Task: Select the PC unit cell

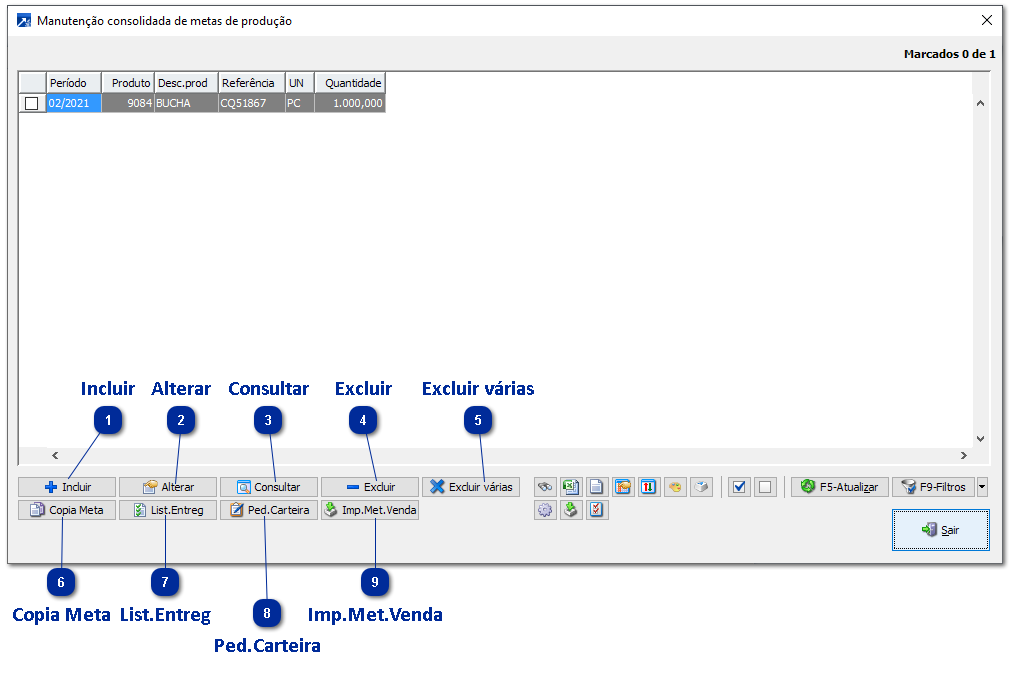Action: pyautogui.click(x=300, y=103)
